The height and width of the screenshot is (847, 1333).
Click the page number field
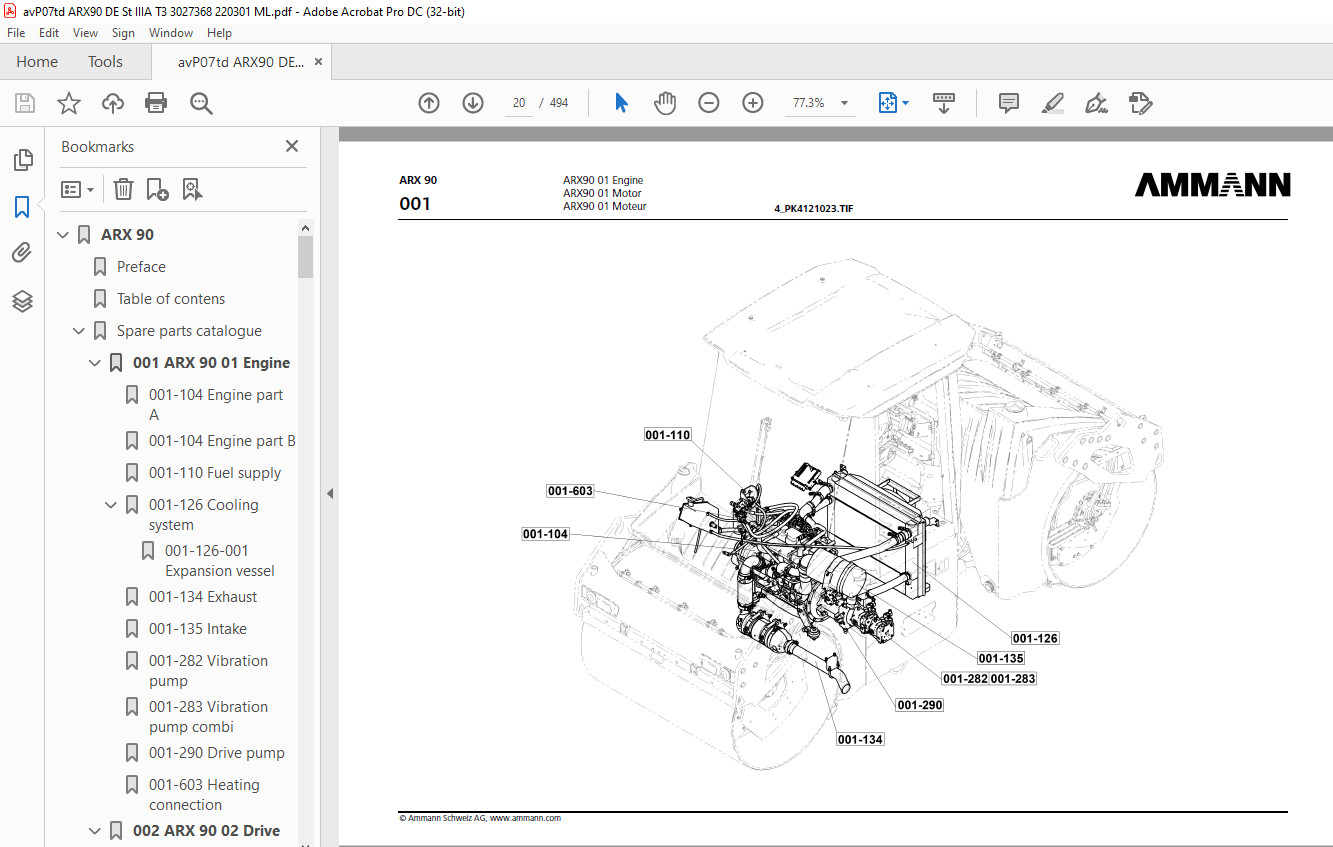click(519, 103)
